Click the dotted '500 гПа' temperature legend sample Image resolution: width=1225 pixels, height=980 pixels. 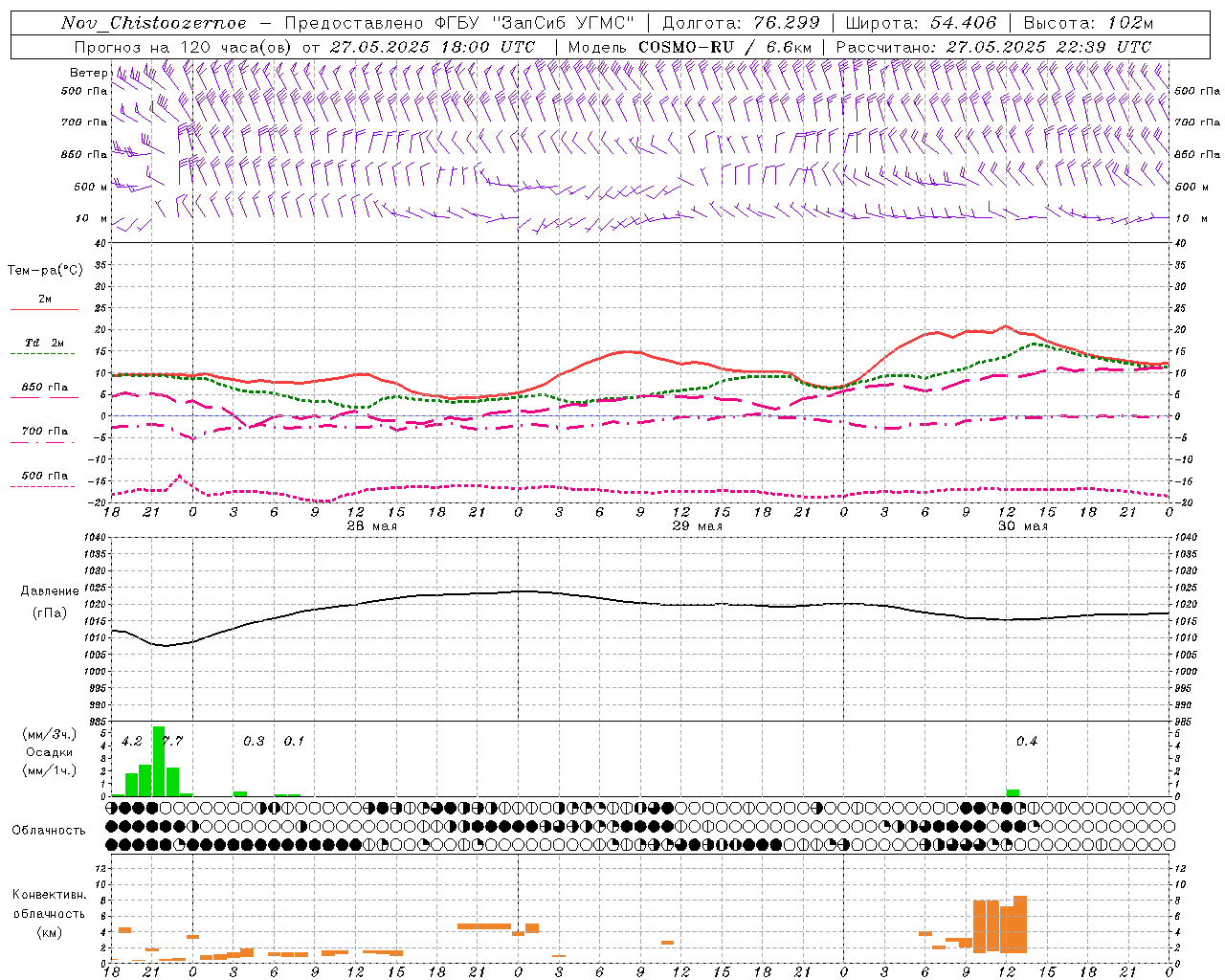(42, 486)
